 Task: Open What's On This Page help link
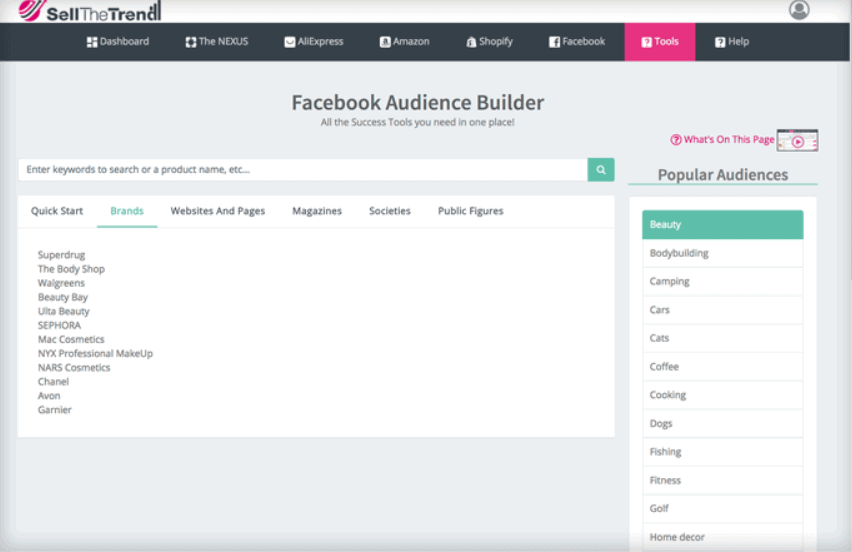[x=722, y=140]
